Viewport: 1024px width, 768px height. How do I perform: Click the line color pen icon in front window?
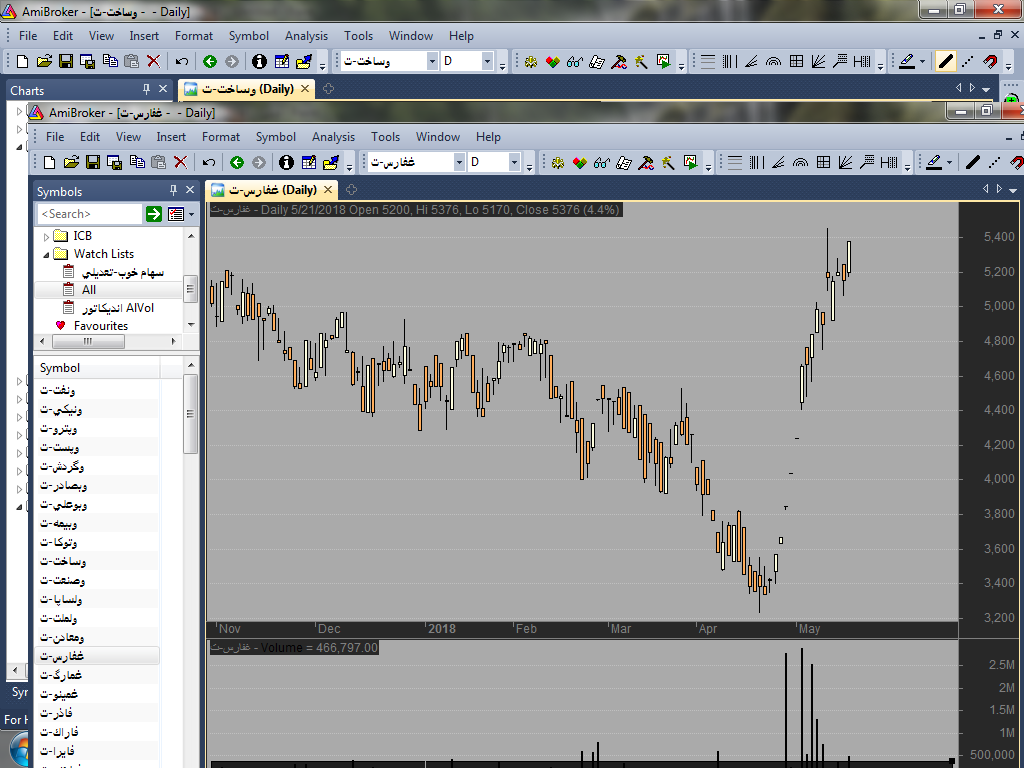(934, 163)
